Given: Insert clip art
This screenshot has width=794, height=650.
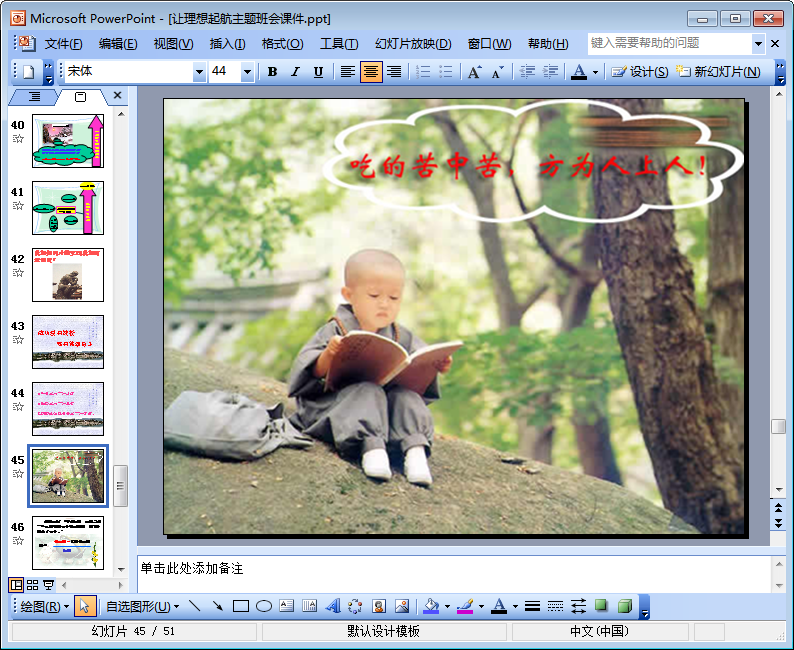Looking at the screenshot, I should tap(379, 606).
